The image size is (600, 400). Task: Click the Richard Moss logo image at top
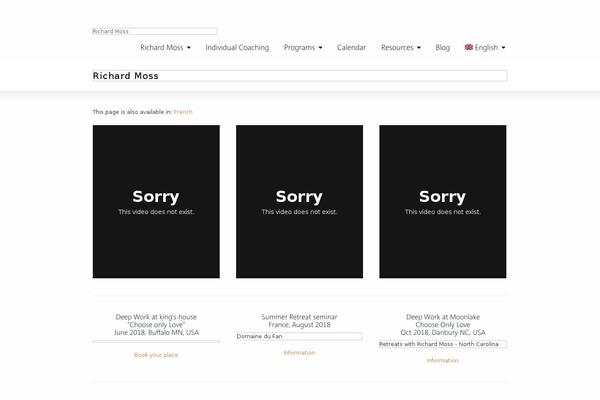coord(155,31)
